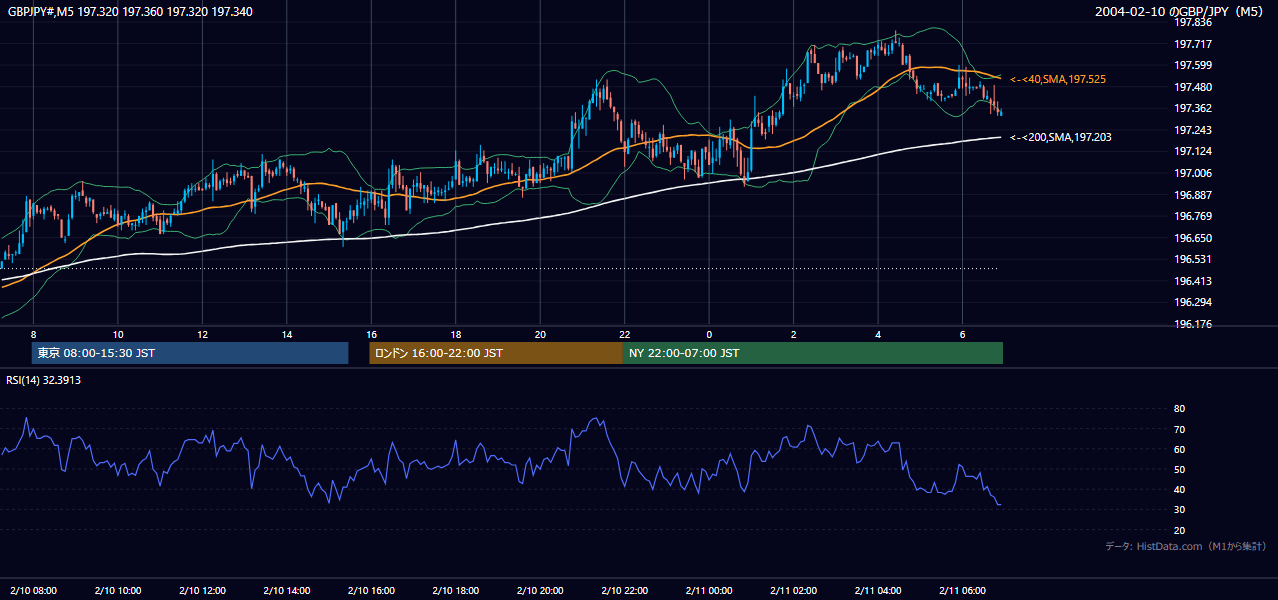This screenshot has width=1278, height=600.
Task: Click the bottom date label 2/10 22:00
Action: [625, 590]
